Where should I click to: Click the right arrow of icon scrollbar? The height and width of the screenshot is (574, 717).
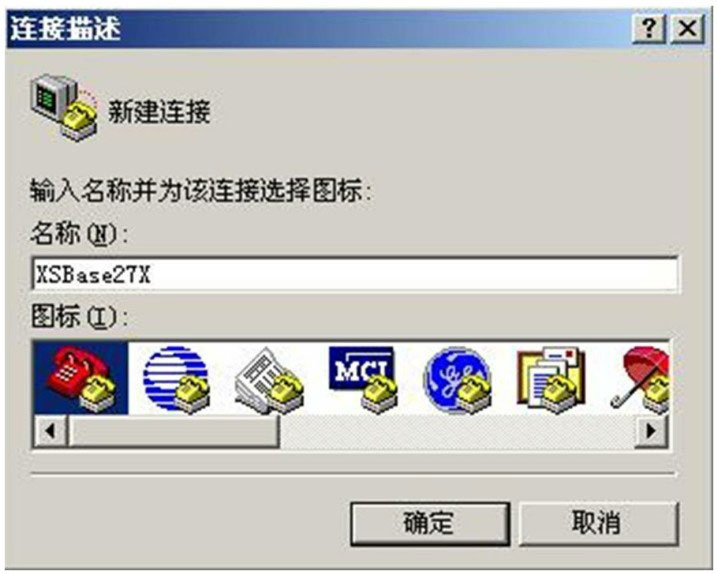coord(651,431)
